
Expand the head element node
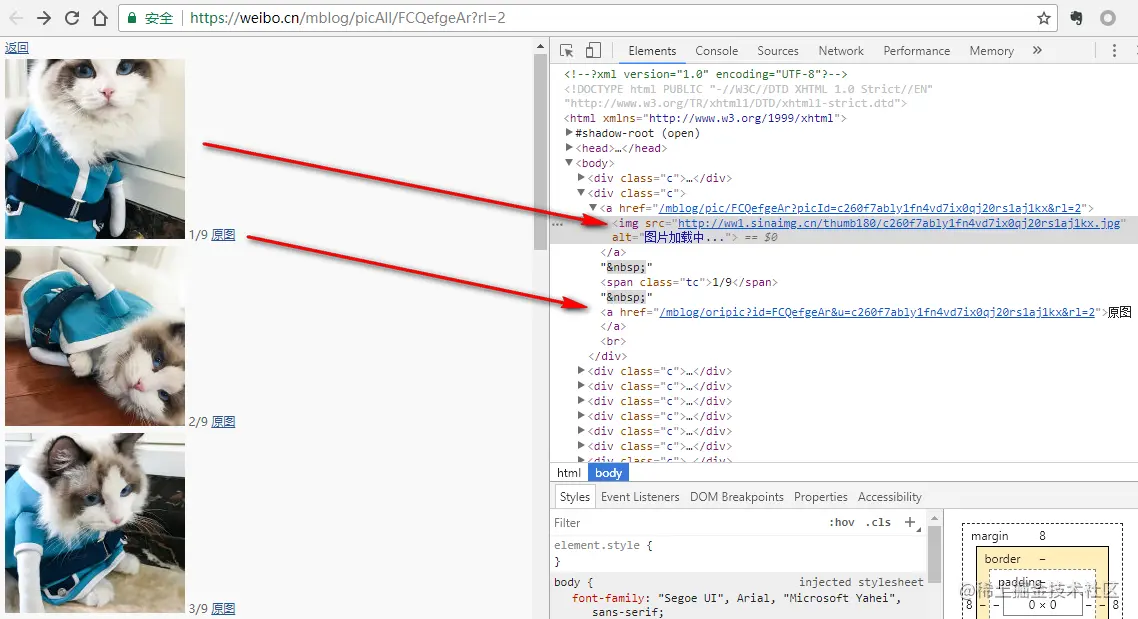[570, 147]
